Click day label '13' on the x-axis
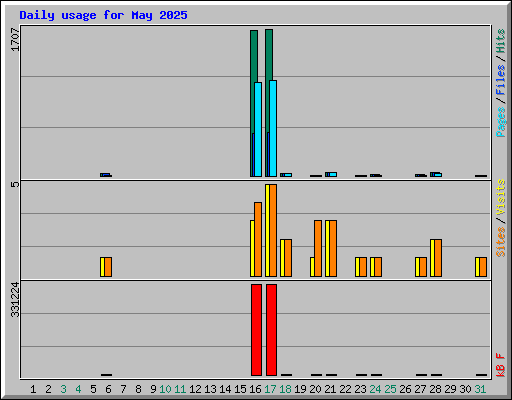The height and width of the screenshot is (400, 512). click(x=210, y=389)
